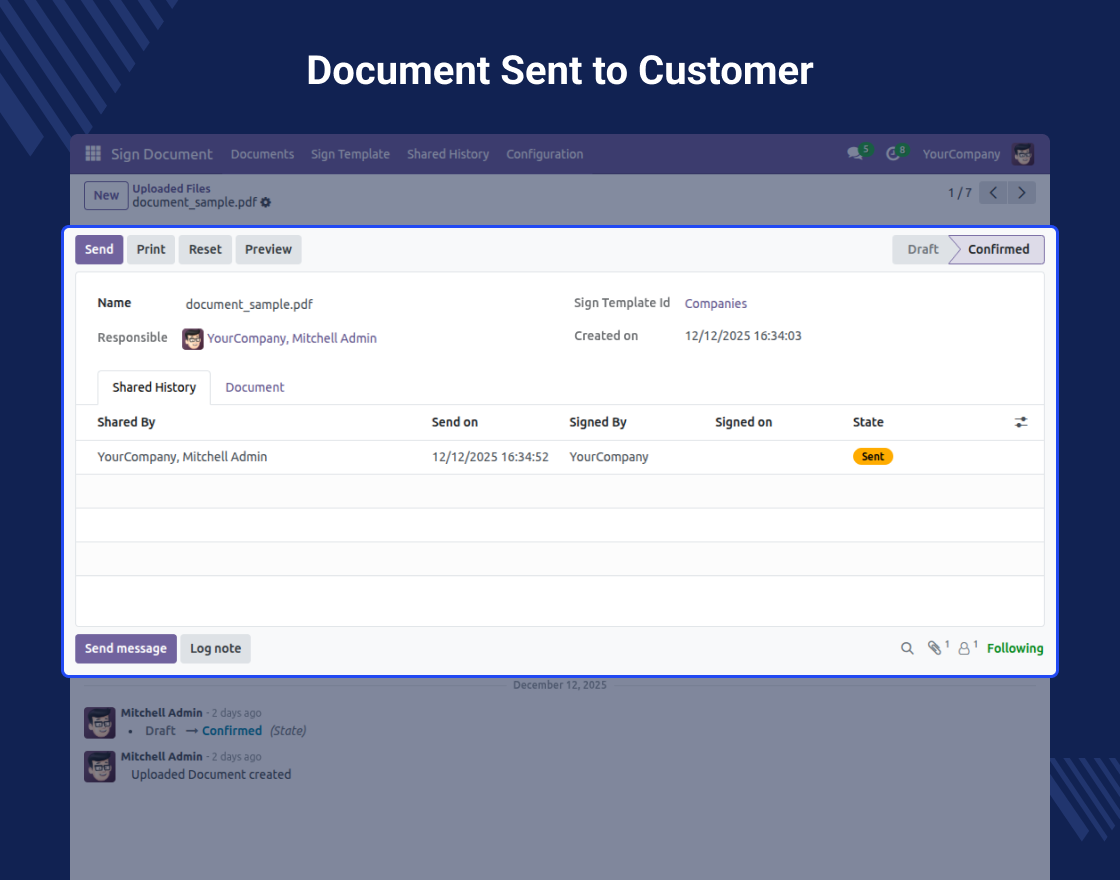Click Mitchell Admin avatar in top bar
The image size is (1120, 880).
pyautogui.click(x=1023, y=154)
